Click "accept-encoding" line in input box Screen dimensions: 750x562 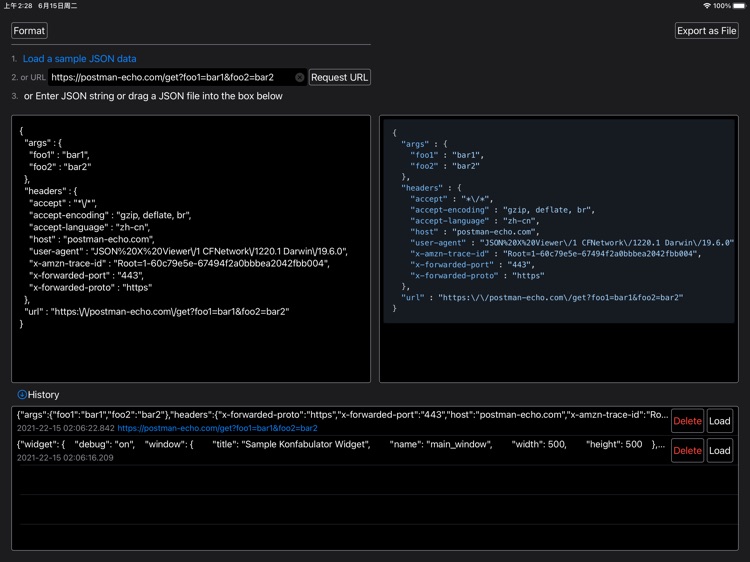pyautogui.click(x=110, y=215)
